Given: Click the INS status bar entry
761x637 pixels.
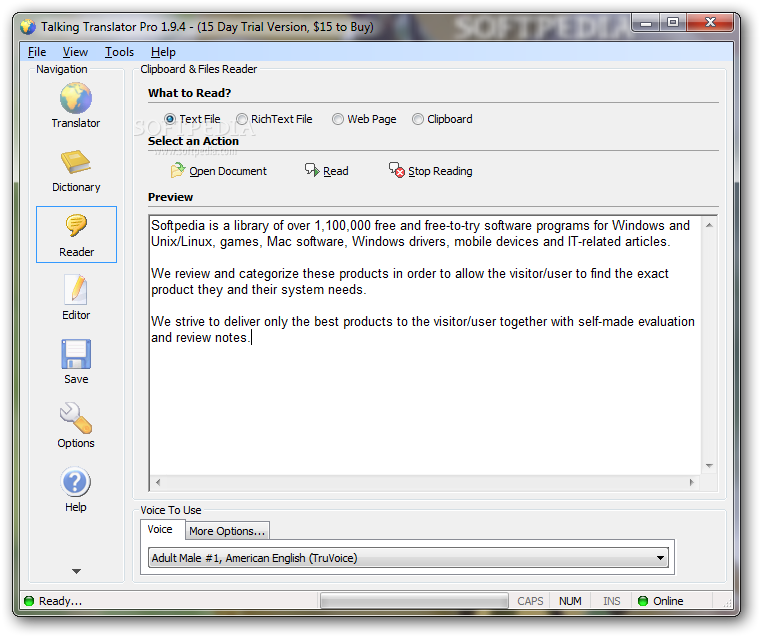Looking at the screenshot, I should coord(612,601).
